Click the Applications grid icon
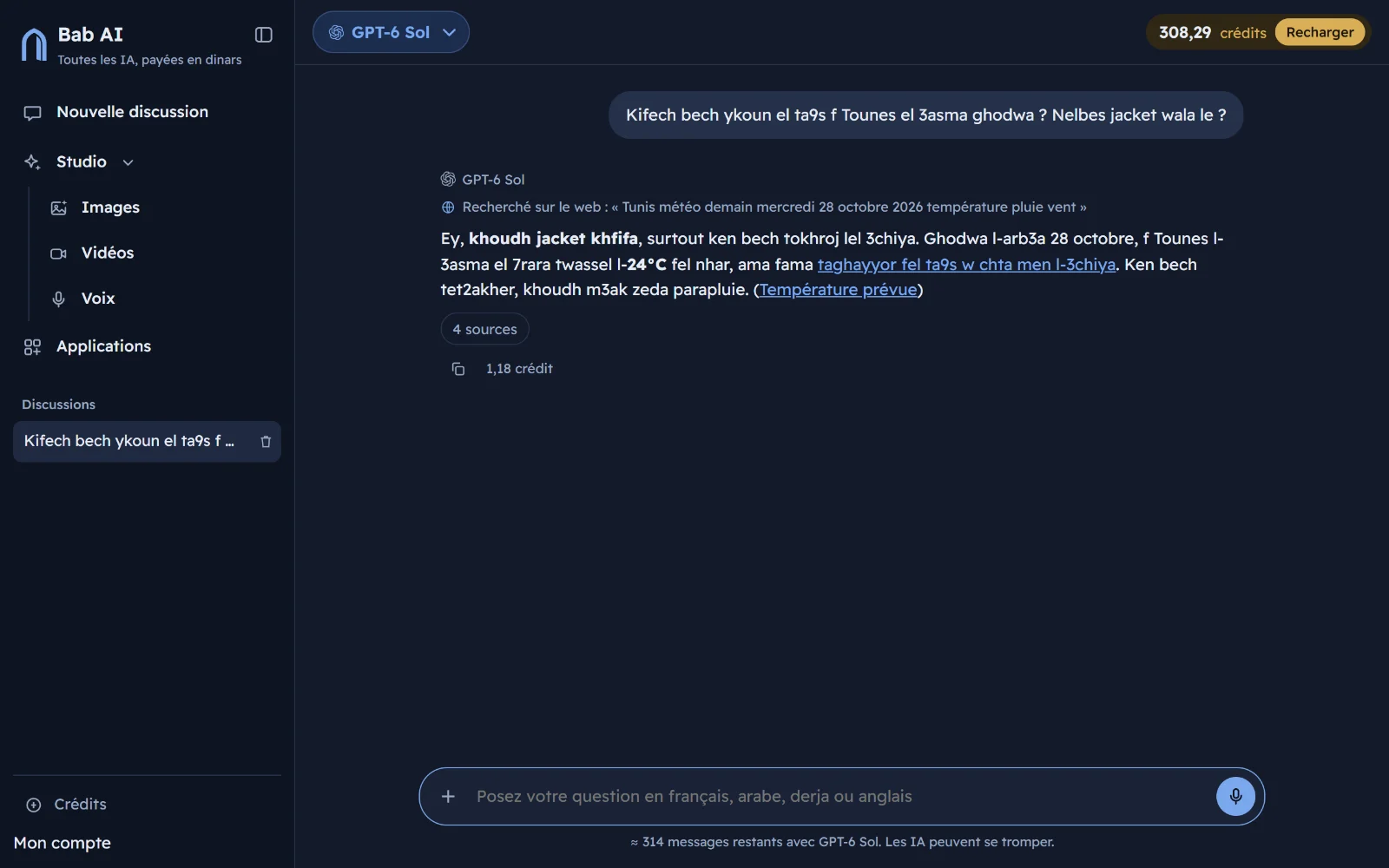The height and width of the screenshot is (868, 1389). tap(32, 347)
